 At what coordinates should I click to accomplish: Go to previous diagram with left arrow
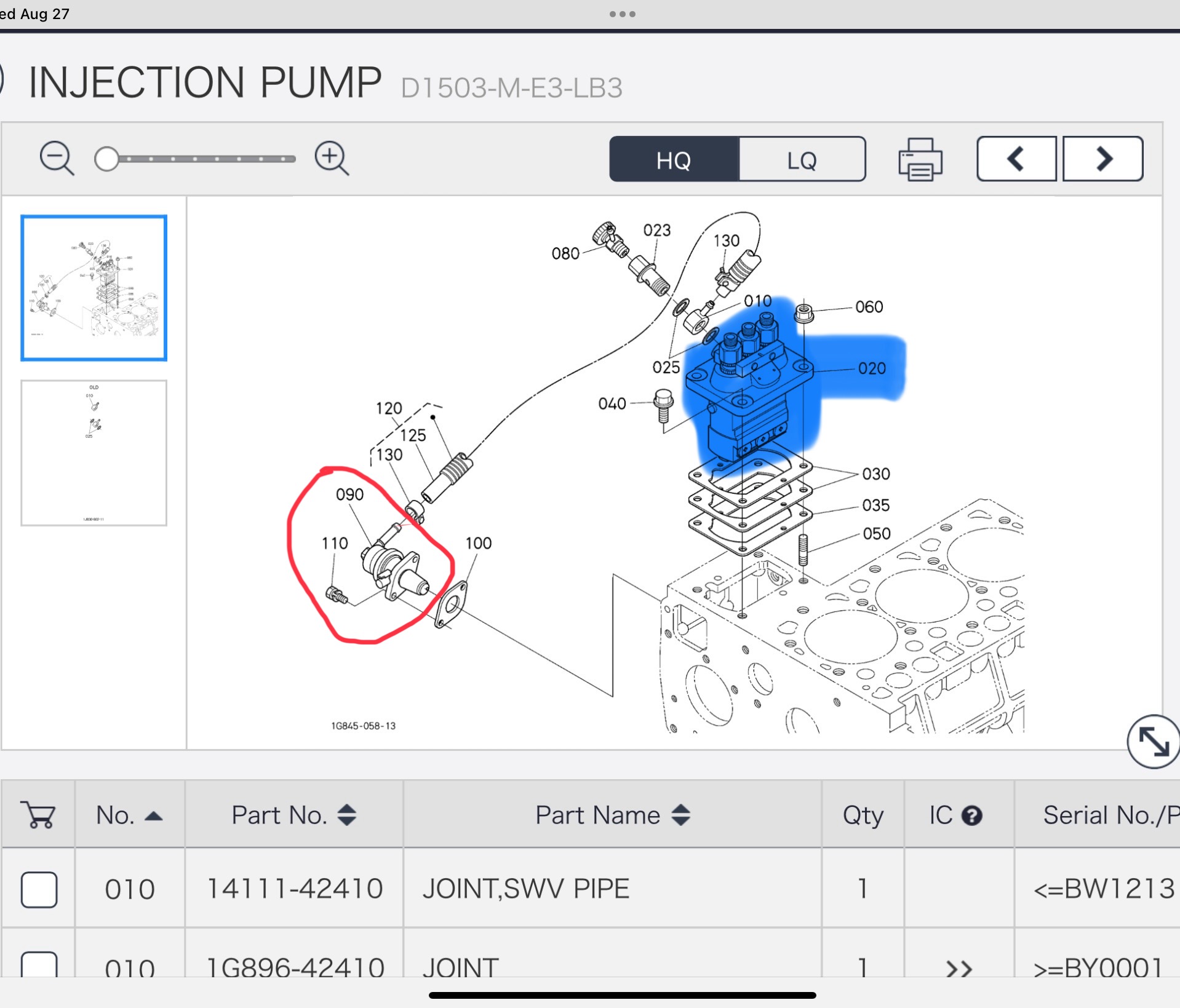pyautogui.click(x=1016, y=159)
